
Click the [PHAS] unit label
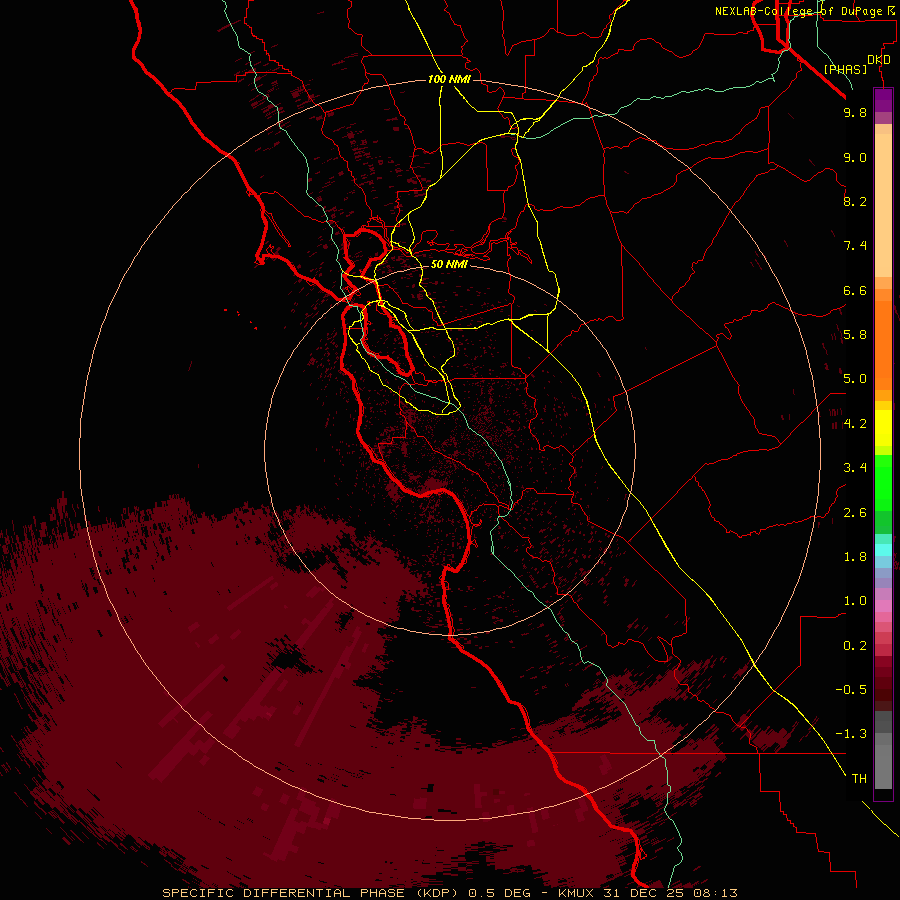845,69
